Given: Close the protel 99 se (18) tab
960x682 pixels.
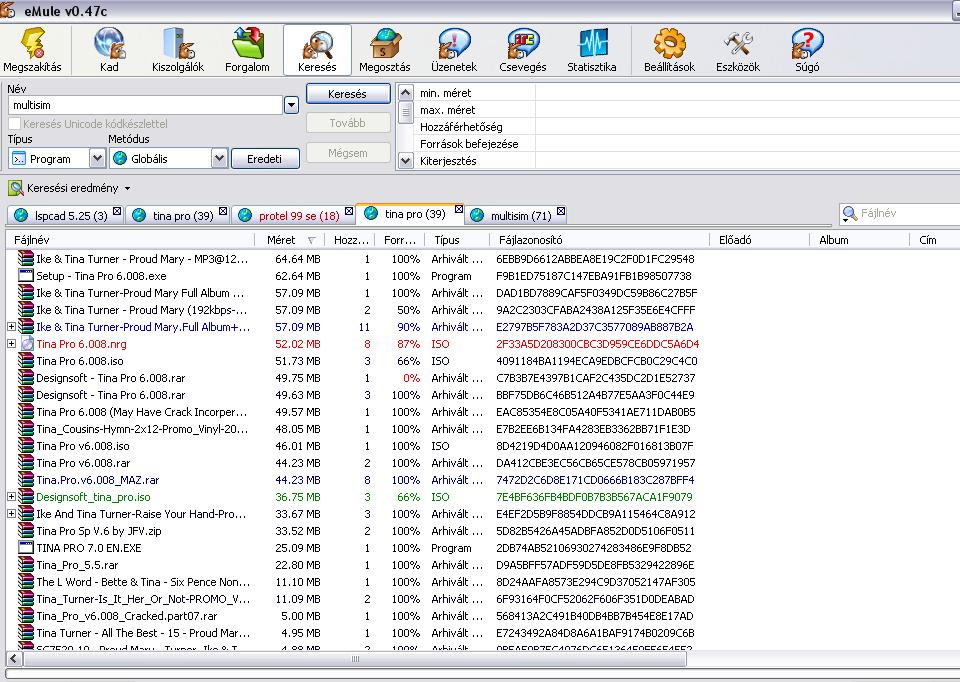Looking at the screenshot, I should pos(349,211).
